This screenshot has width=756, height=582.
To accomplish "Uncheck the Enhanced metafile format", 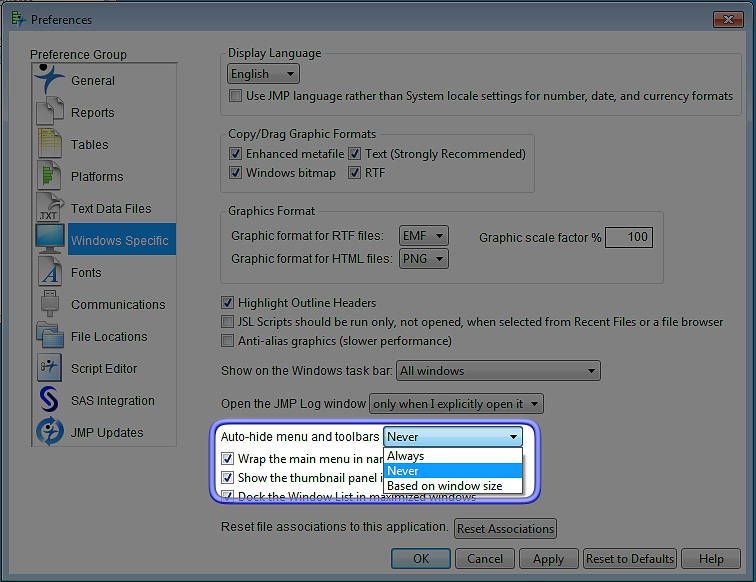I will (x=235, y=153).
